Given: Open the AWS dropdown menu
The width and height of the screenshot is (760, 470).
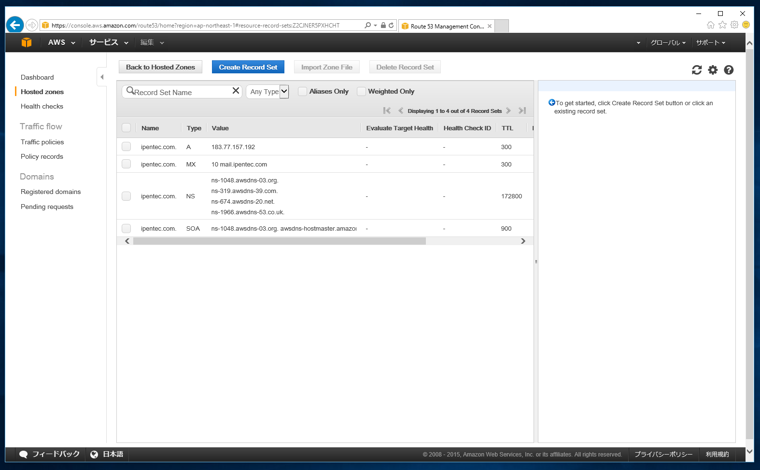Looking at the screenshot, I should (62, 43).
